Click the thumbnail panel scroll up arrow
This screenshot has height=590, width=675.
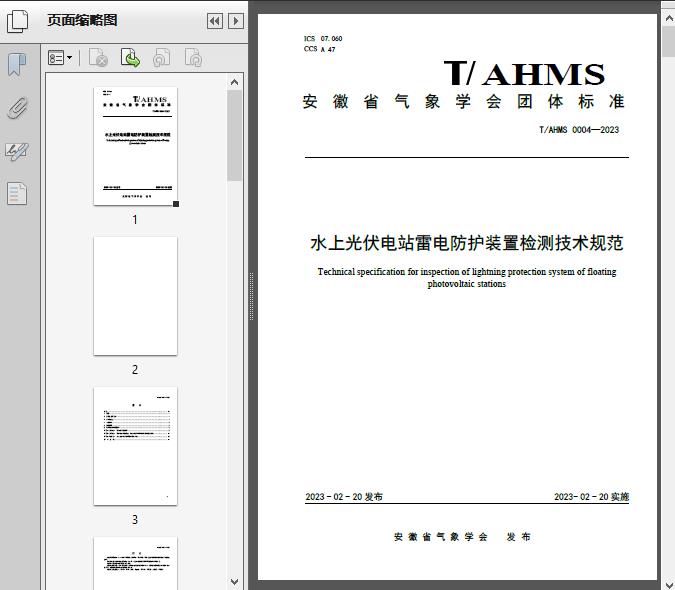[x=235, y=82]
